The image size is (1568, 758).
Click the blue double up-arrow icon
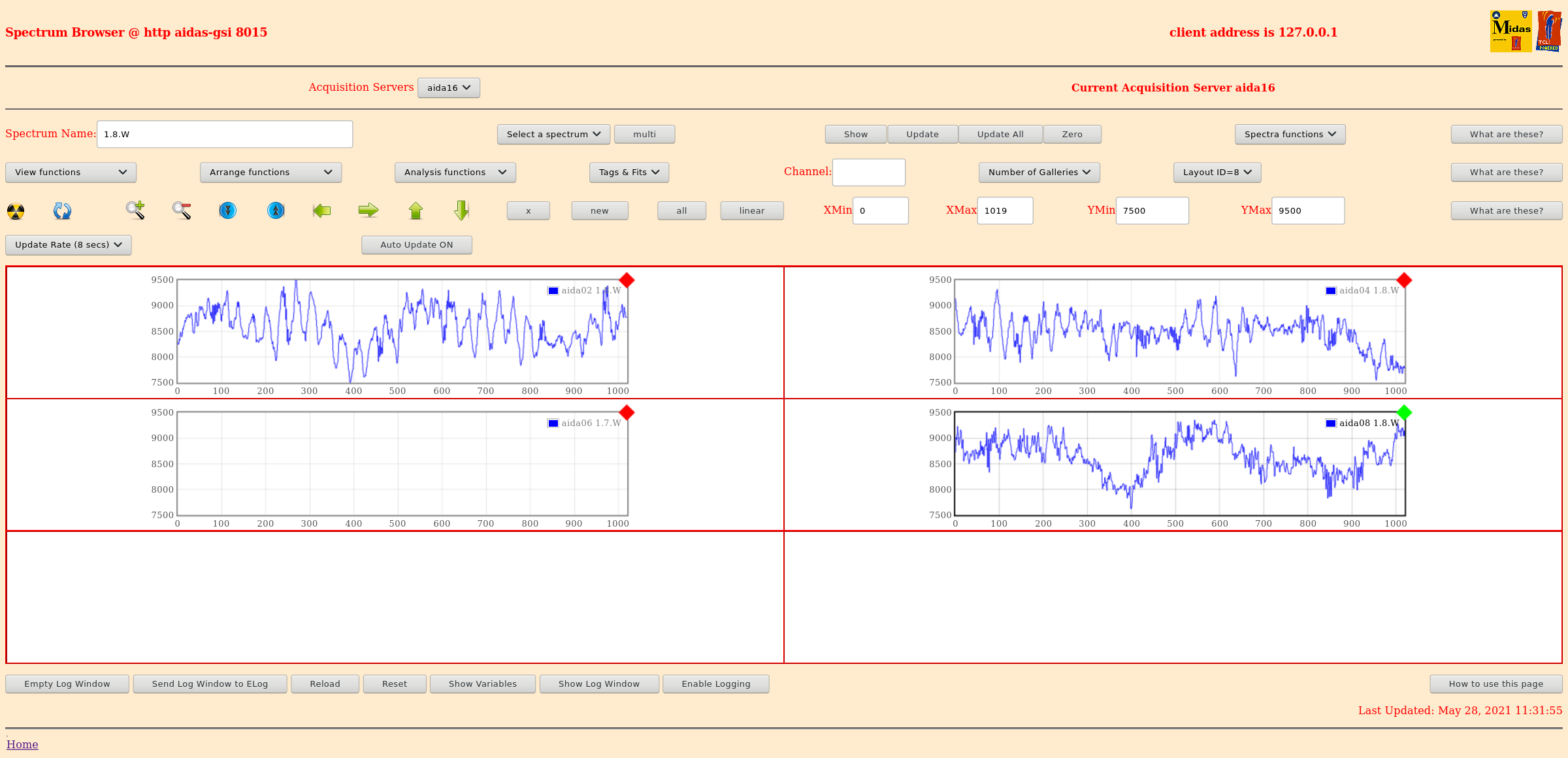pos(276,210)
